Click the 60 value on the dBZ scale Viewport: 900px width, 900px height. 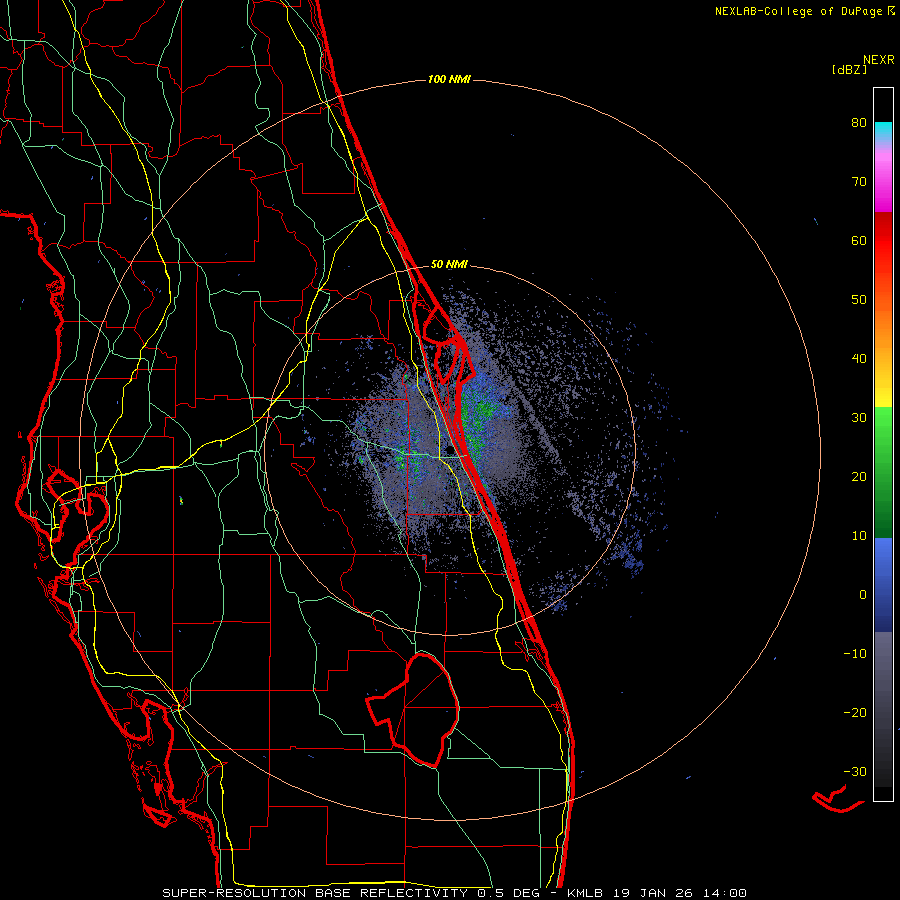(859, 240)
